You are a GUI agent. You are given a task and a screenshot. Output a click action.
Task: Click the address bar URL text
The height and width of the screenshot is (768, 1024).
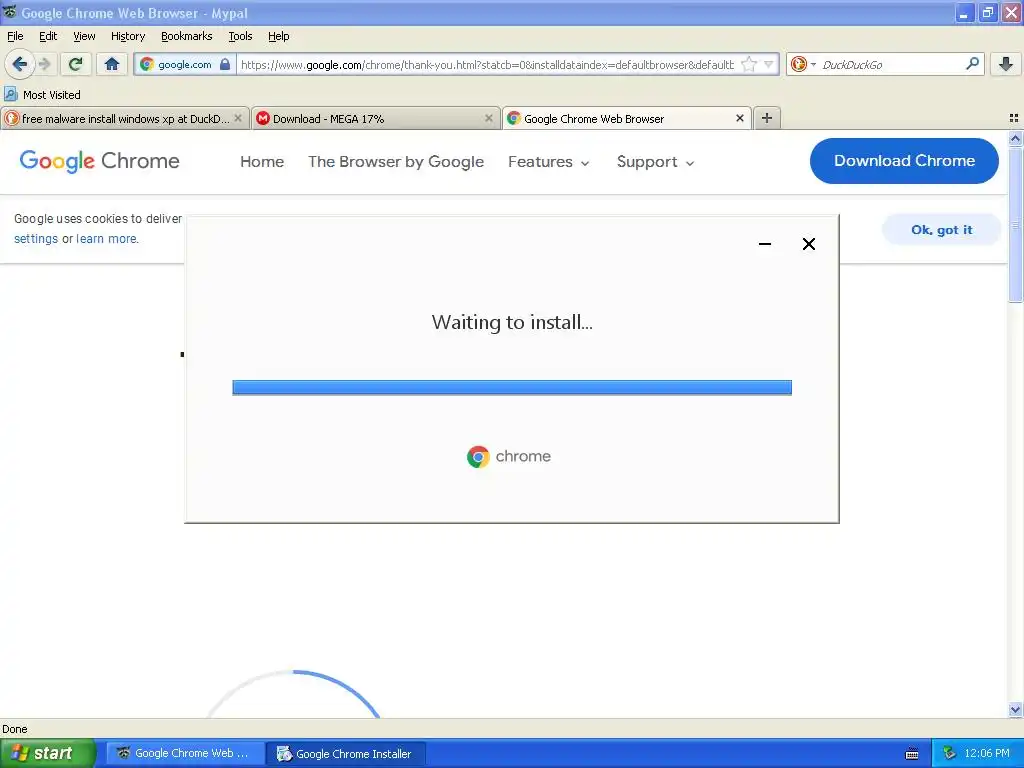[487, 65]
